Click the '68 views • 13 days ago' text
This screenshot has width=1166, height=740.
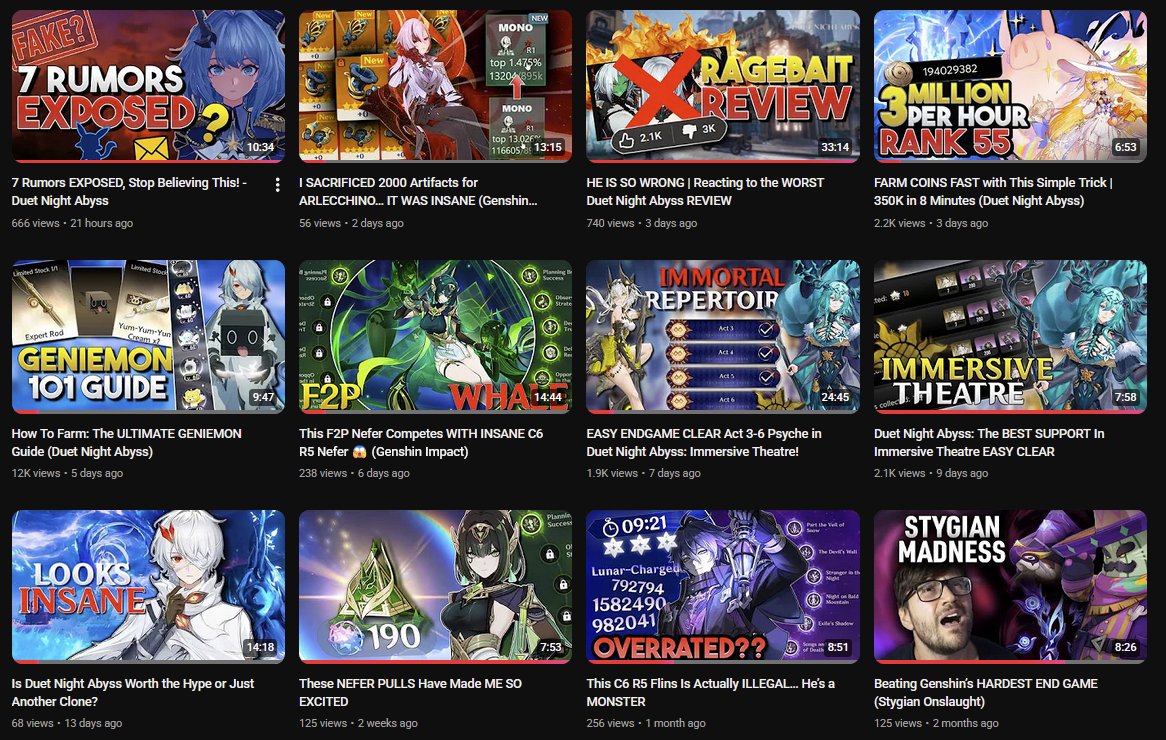click(x=67, y=722)
